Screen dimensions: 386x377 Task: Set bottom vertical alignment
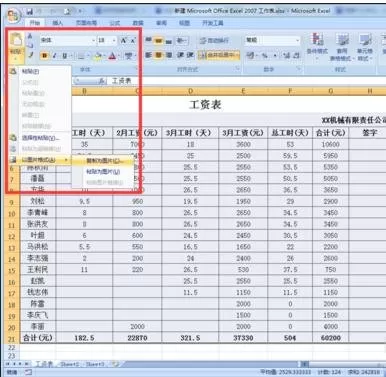tap(169, 41)
